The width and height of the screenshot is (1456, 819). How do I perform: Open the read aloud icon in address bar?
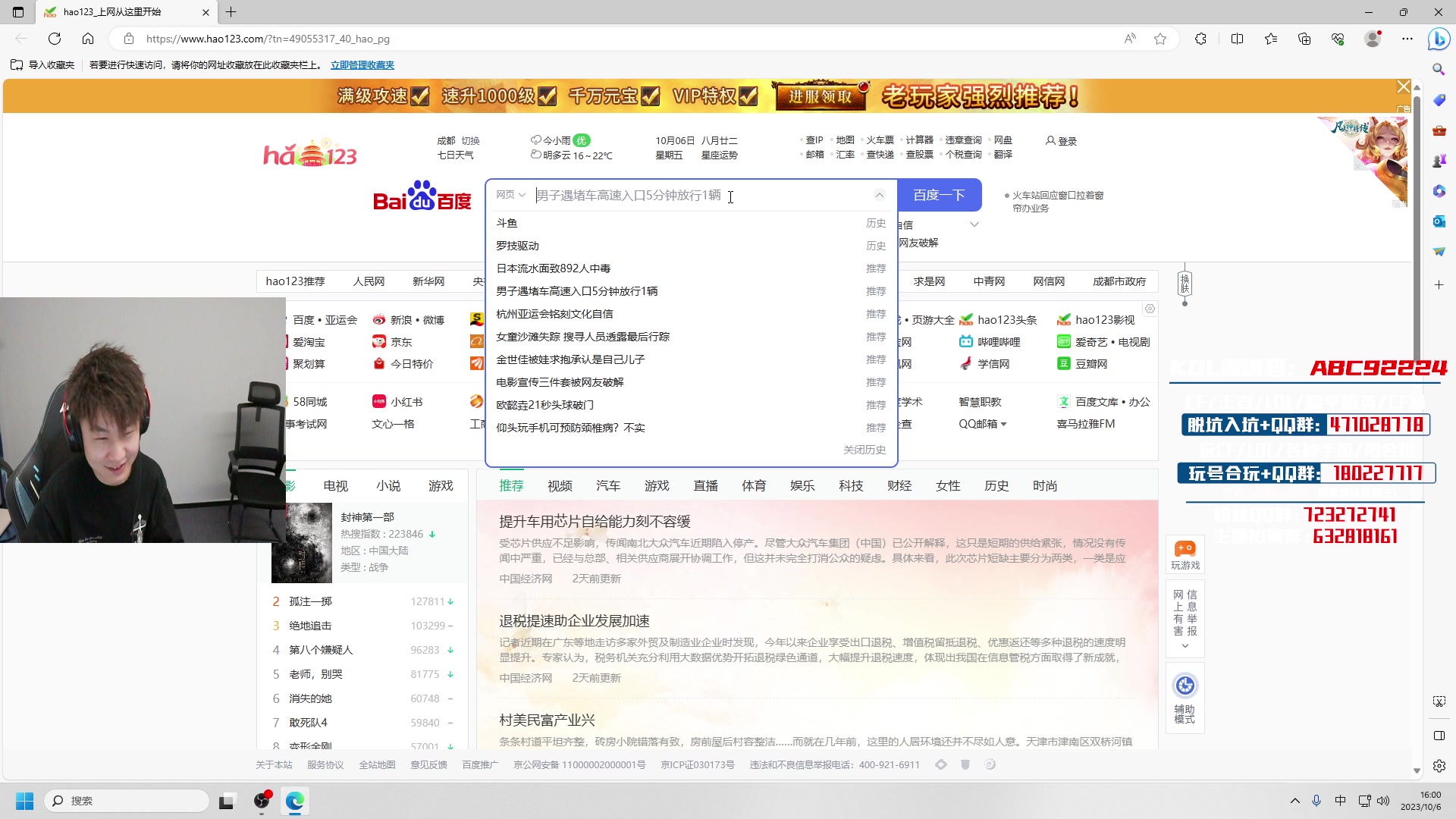click(1130, 39)
